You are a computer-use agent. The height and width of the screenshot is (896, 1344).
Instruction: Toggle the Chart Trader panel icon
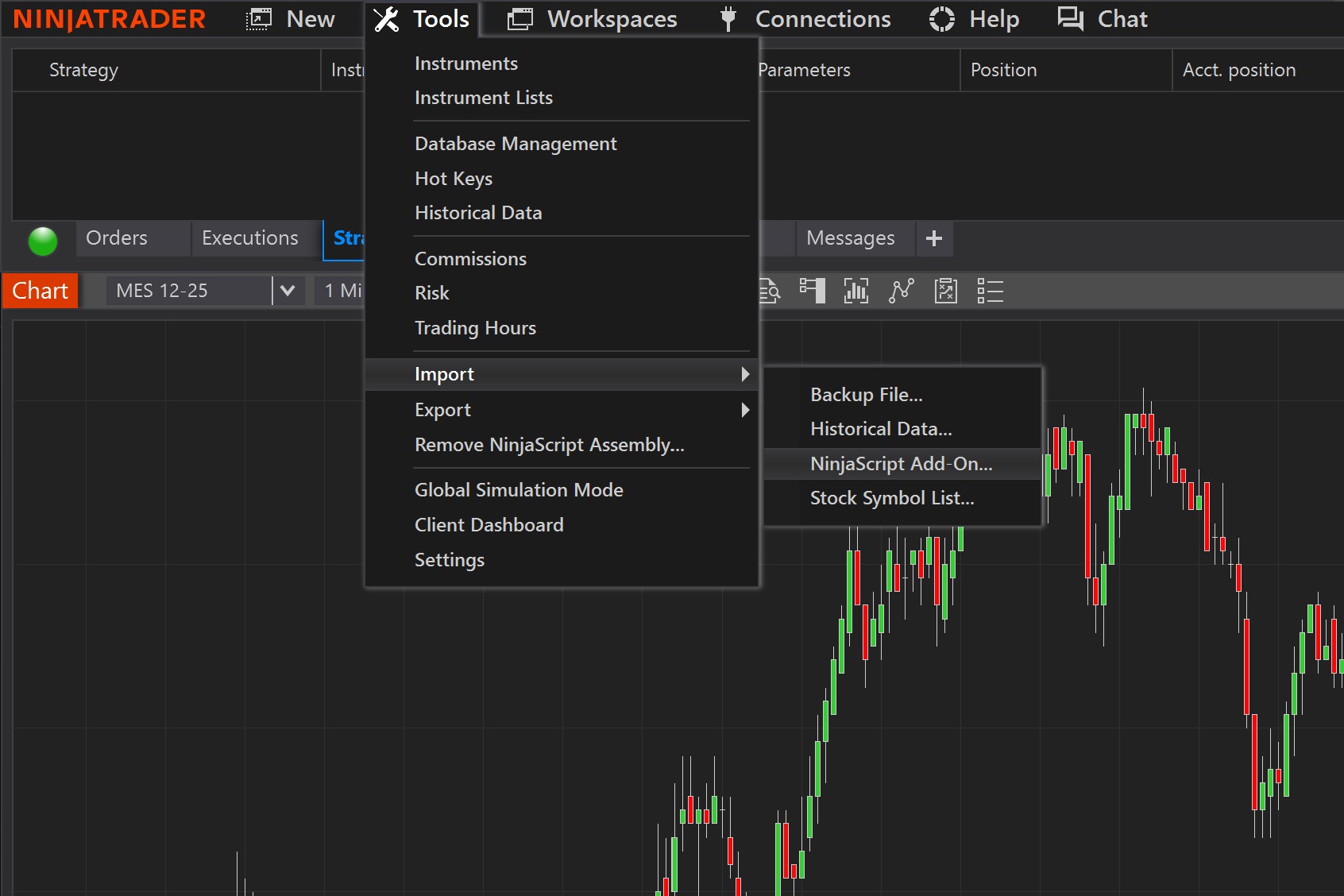[x=812, y=291]
